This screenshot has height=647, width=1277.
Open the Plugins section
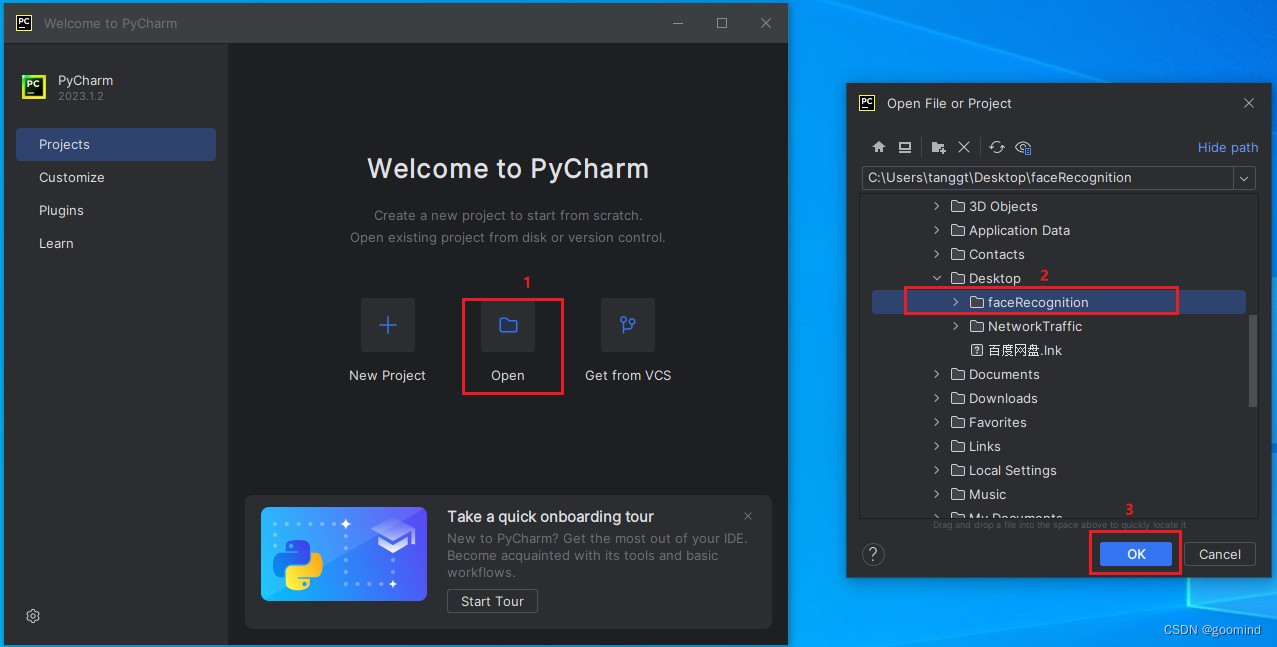coord(116,210)
